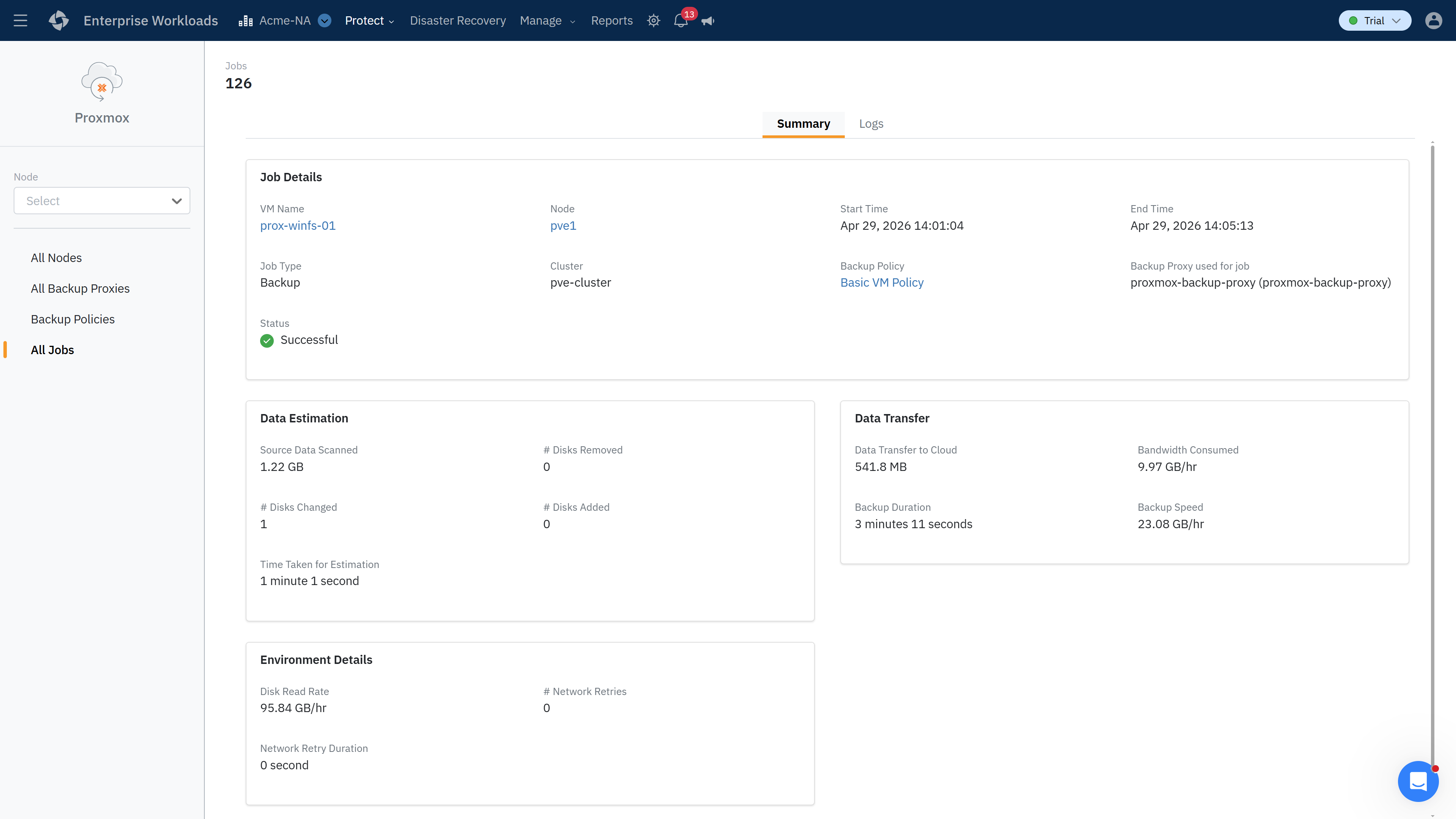Click the job number 126 heading
Viewport: 1456px width, 819px height.
(x=238, y=84)
